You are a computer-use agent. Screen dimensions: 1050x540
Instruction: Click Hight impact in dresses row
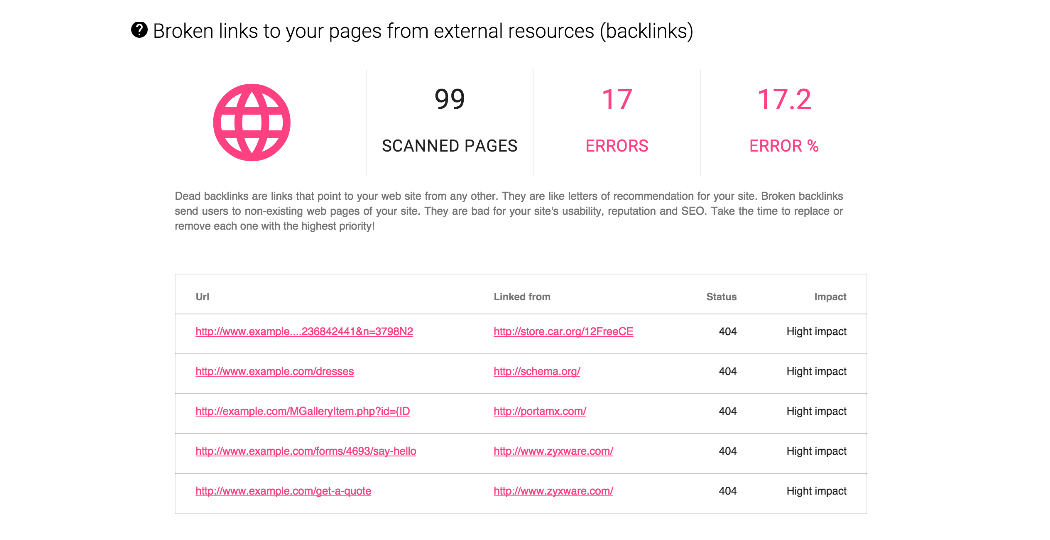816,371
